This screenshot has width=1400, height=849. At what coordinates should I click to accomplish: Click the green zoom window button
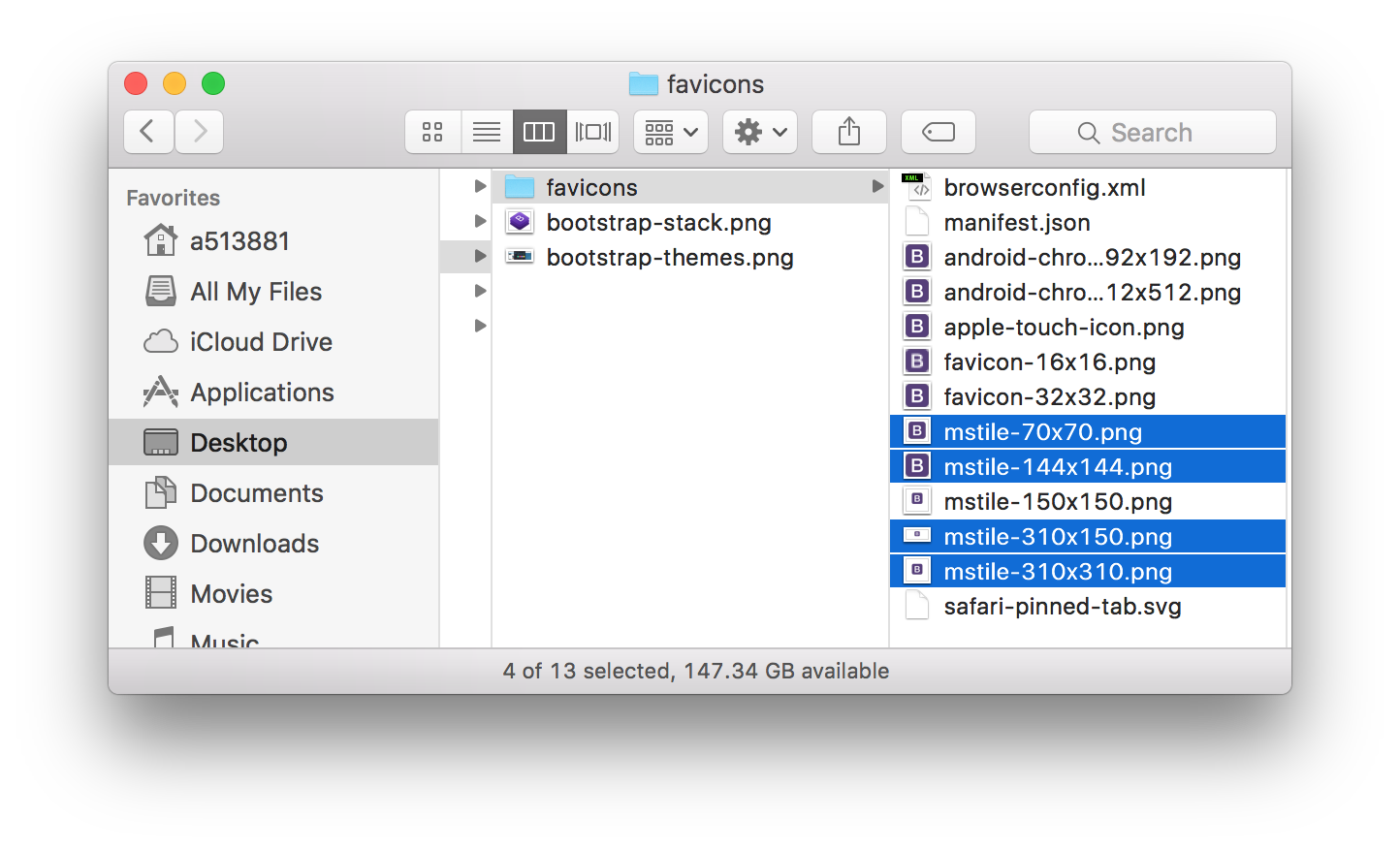click(x=213, y=83)
